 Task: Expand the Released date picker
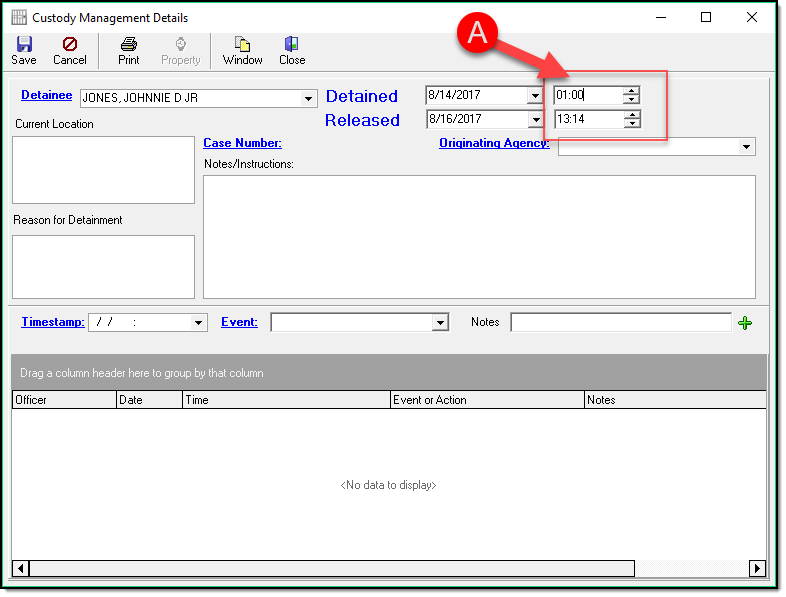[535, 120]
